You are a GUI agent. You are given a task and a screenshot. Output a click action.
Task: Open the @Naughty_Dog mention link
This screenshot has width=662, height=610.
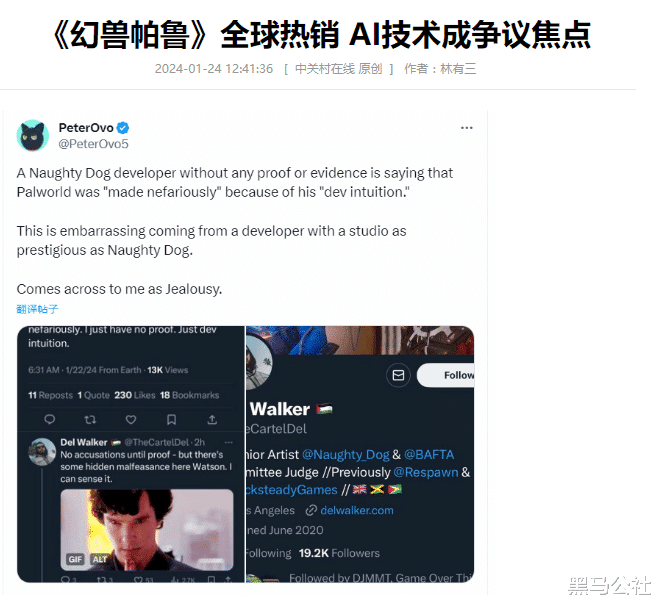(346, 455)
